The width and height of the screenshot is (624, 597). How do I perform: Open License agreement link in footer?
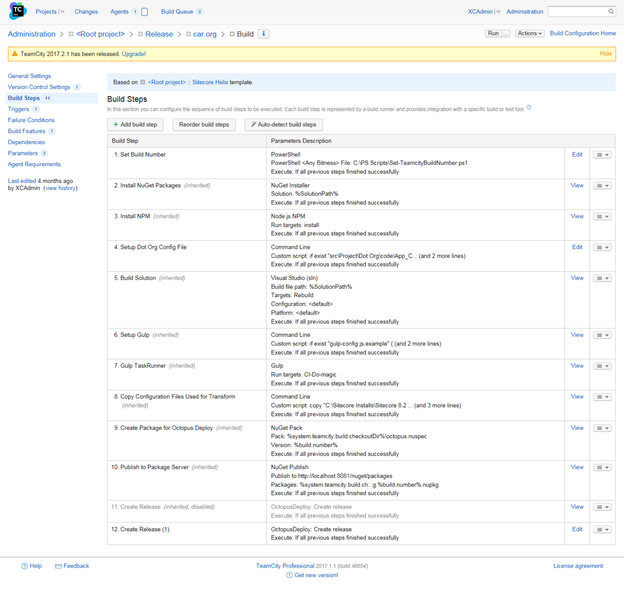pyautogui.click(x=578, y=566)
